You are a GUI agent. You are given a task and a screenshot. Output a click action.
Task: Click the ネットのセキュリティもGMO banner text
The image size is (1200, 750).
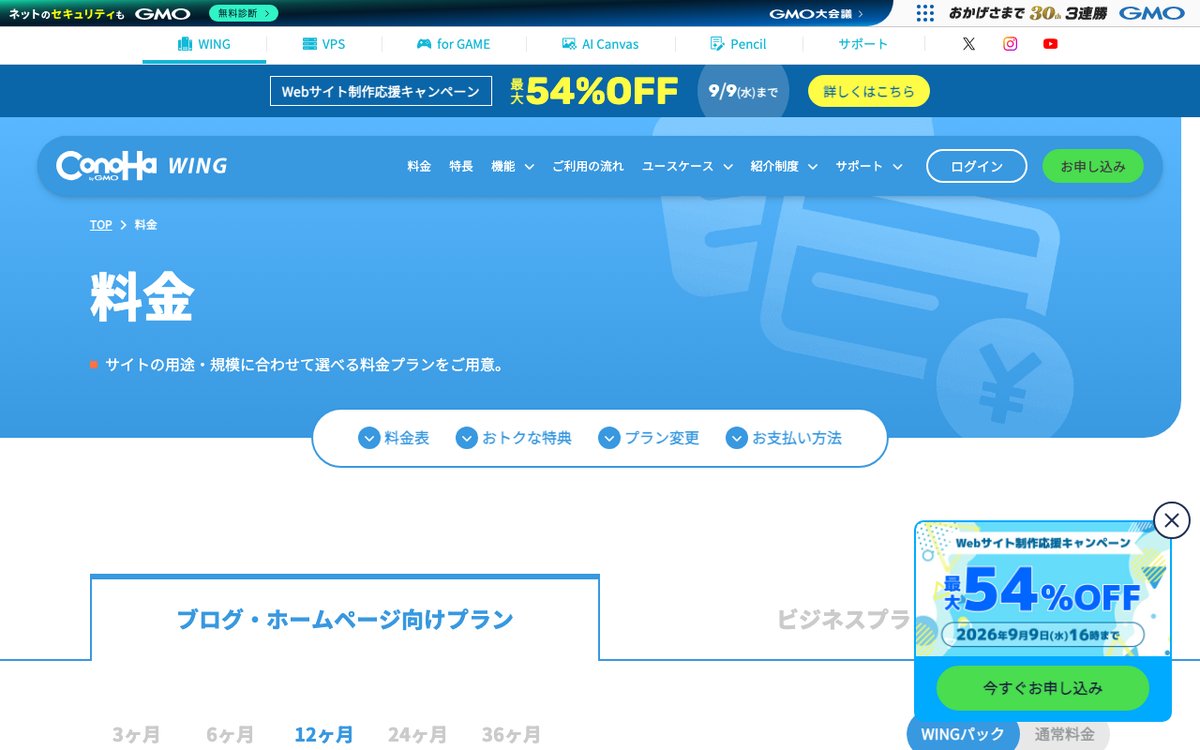click(x=99, y=13)
